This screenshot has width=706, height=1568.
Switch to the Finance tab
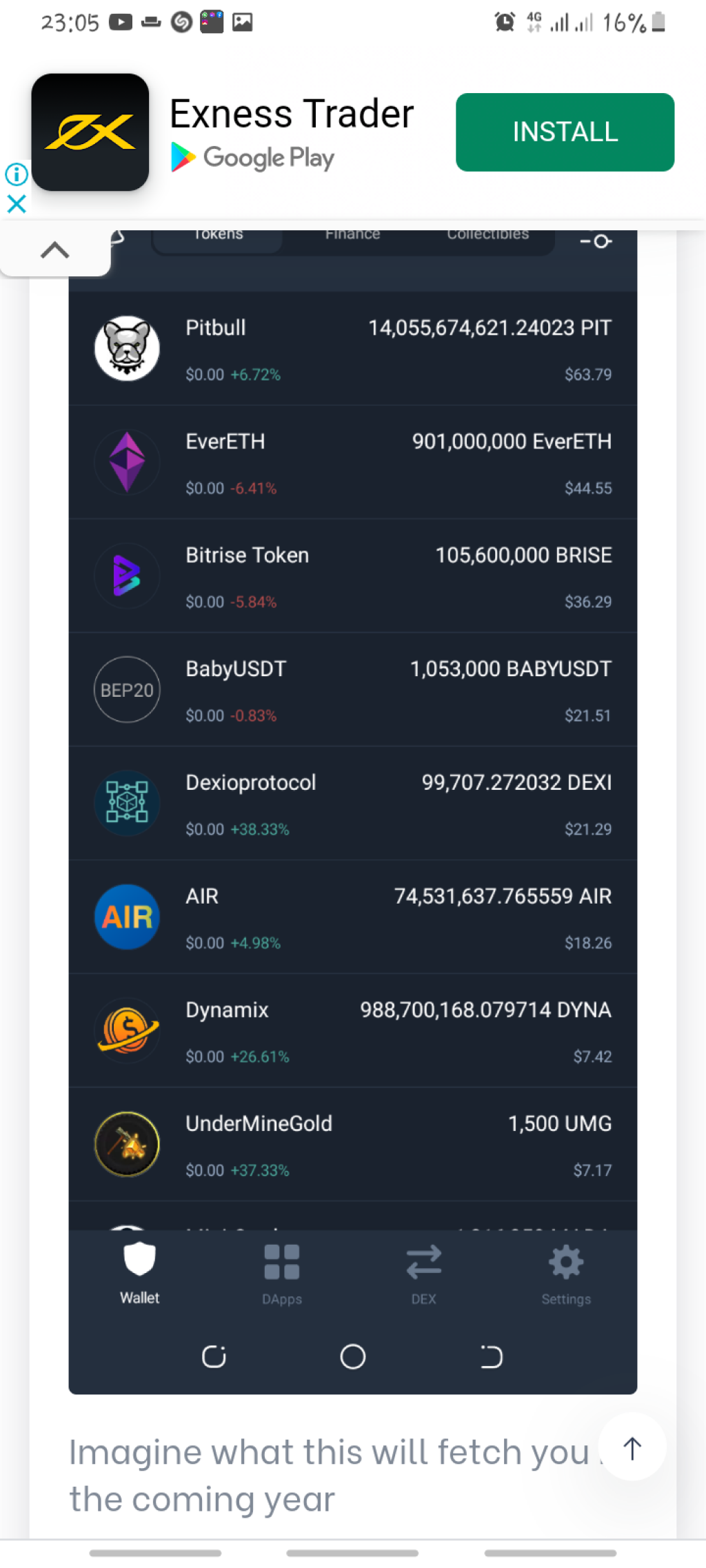point(352,235)
